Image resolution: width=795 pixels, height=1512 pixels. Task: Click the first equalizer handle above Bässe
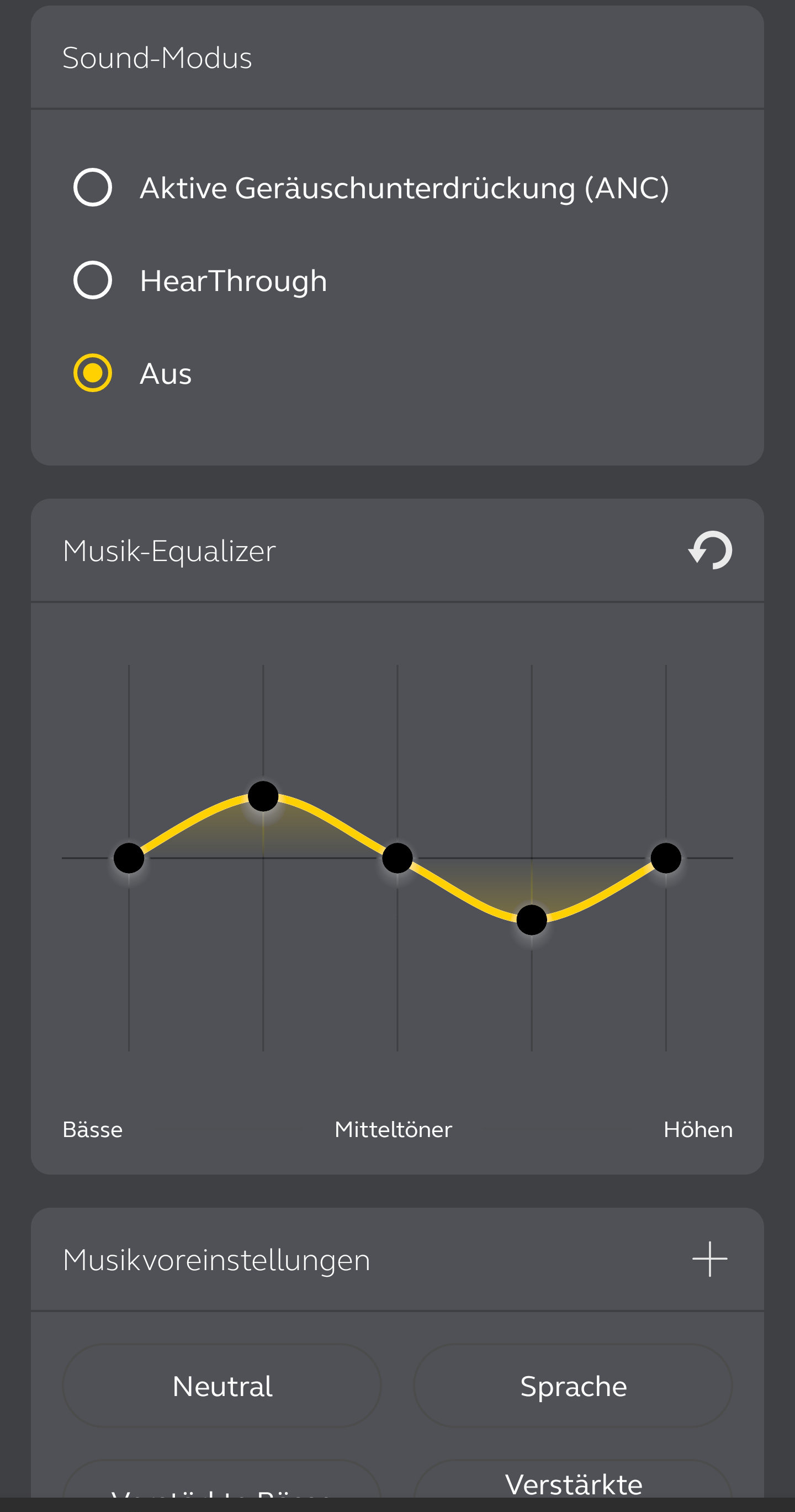tap(129, 858)
